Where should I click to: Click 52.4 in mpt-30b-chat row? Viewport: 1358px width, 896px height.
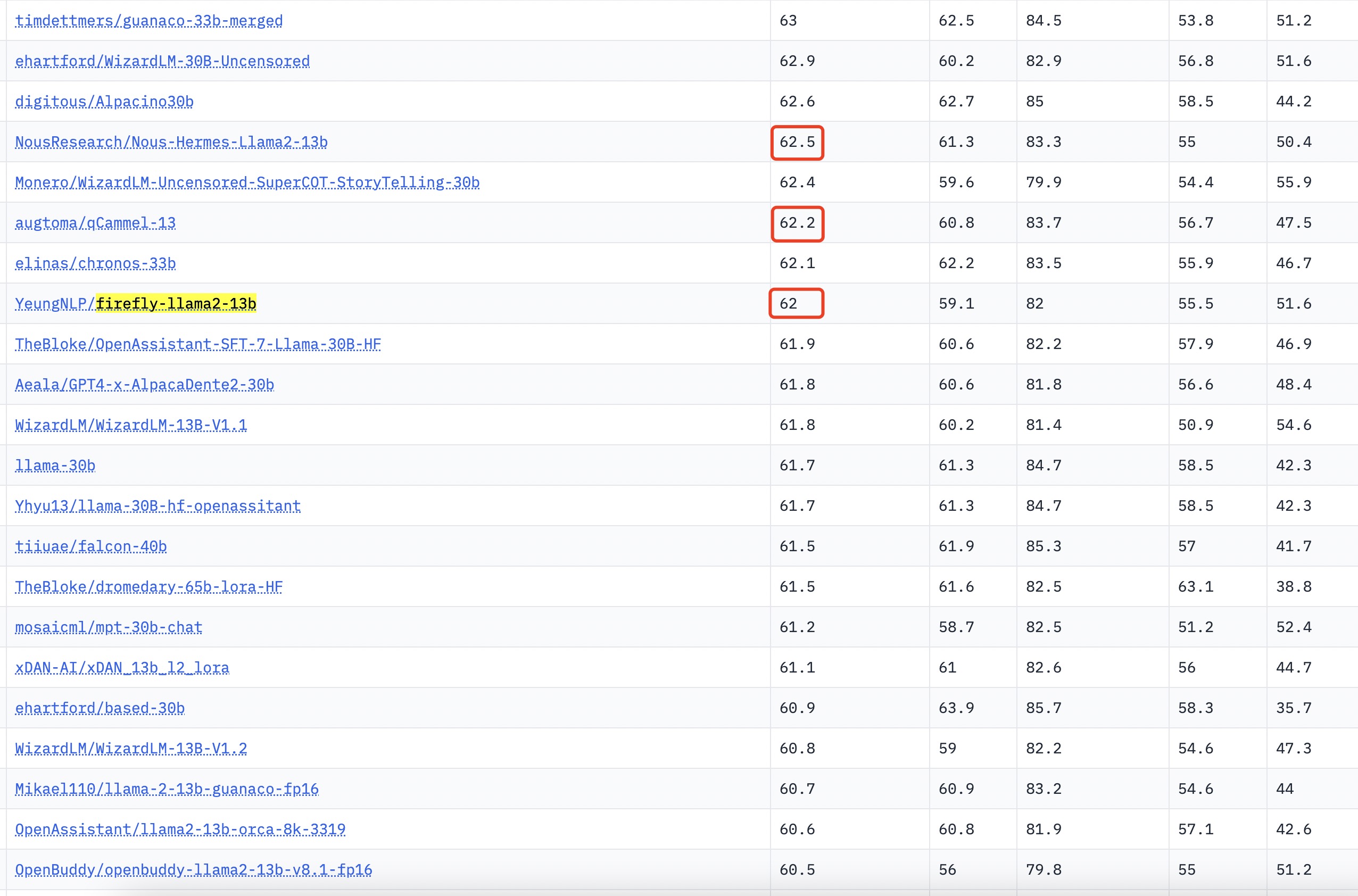(x=1294, y=627)
